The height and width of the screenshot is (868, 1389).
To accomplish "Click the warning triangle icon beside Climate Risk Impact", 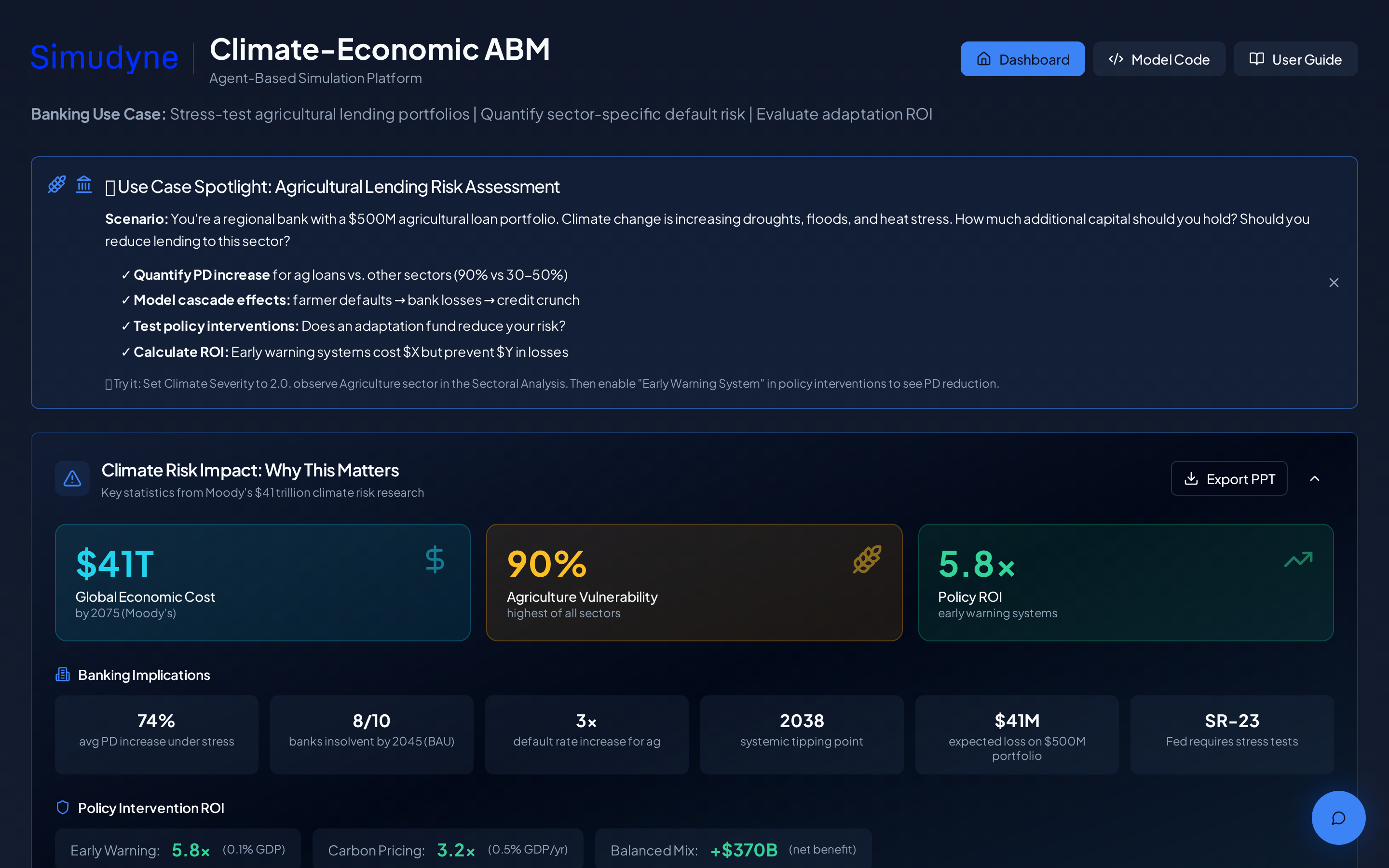I will (72, 478).
